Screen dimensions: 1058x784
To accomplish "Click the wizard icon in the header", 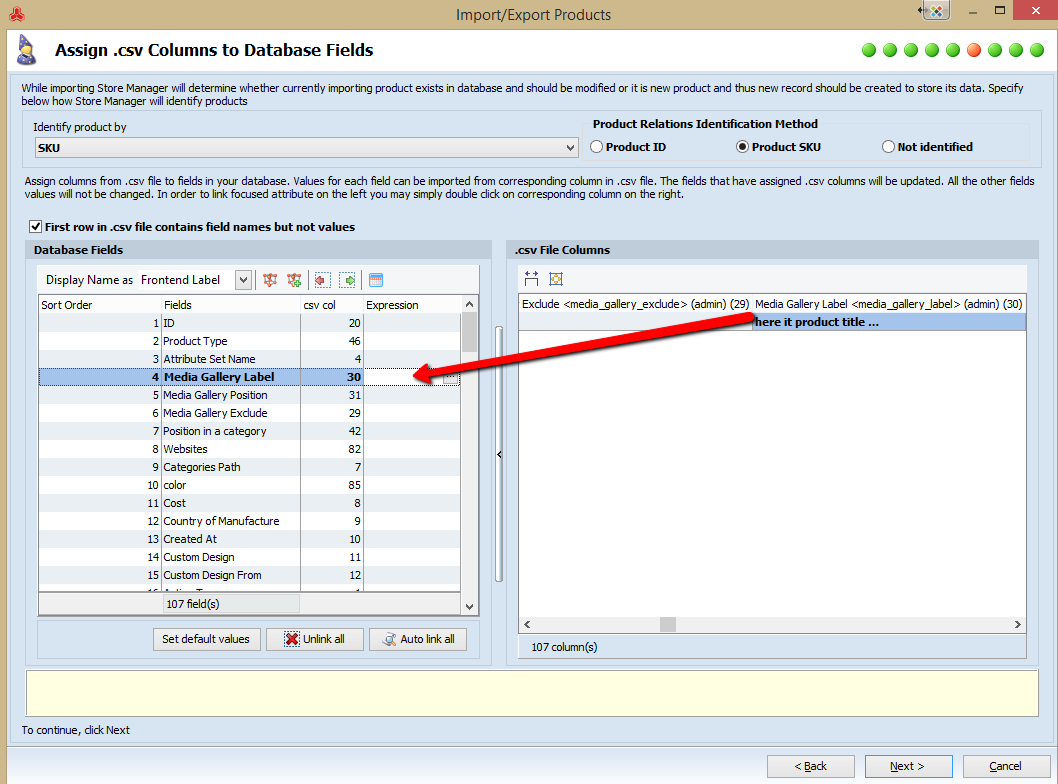I will click(x=27, y=50).
